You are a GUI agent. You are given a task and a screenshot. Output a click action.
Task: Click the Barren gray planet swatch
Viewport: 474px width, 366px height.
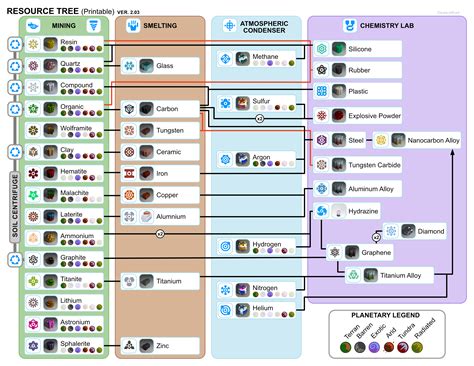click(x=360, y=347)
